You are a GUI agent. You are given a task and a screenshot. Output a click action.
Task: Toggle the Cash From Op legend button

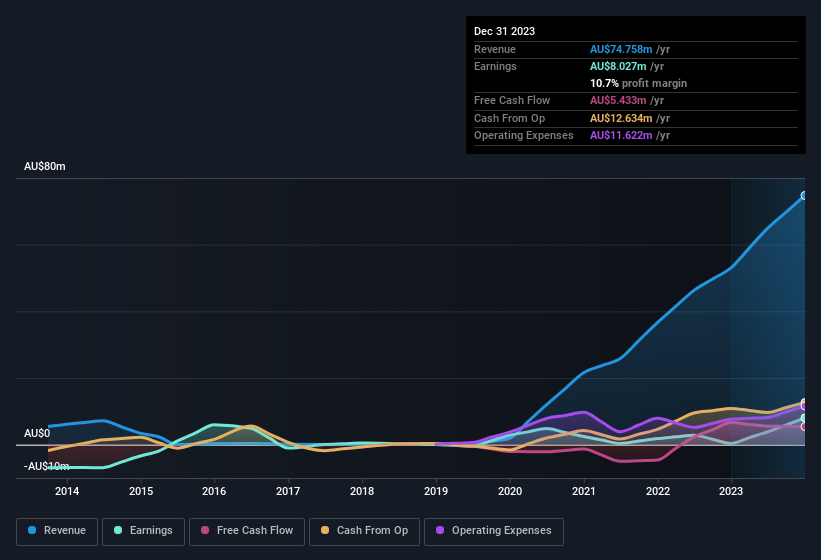click(364, 531)
